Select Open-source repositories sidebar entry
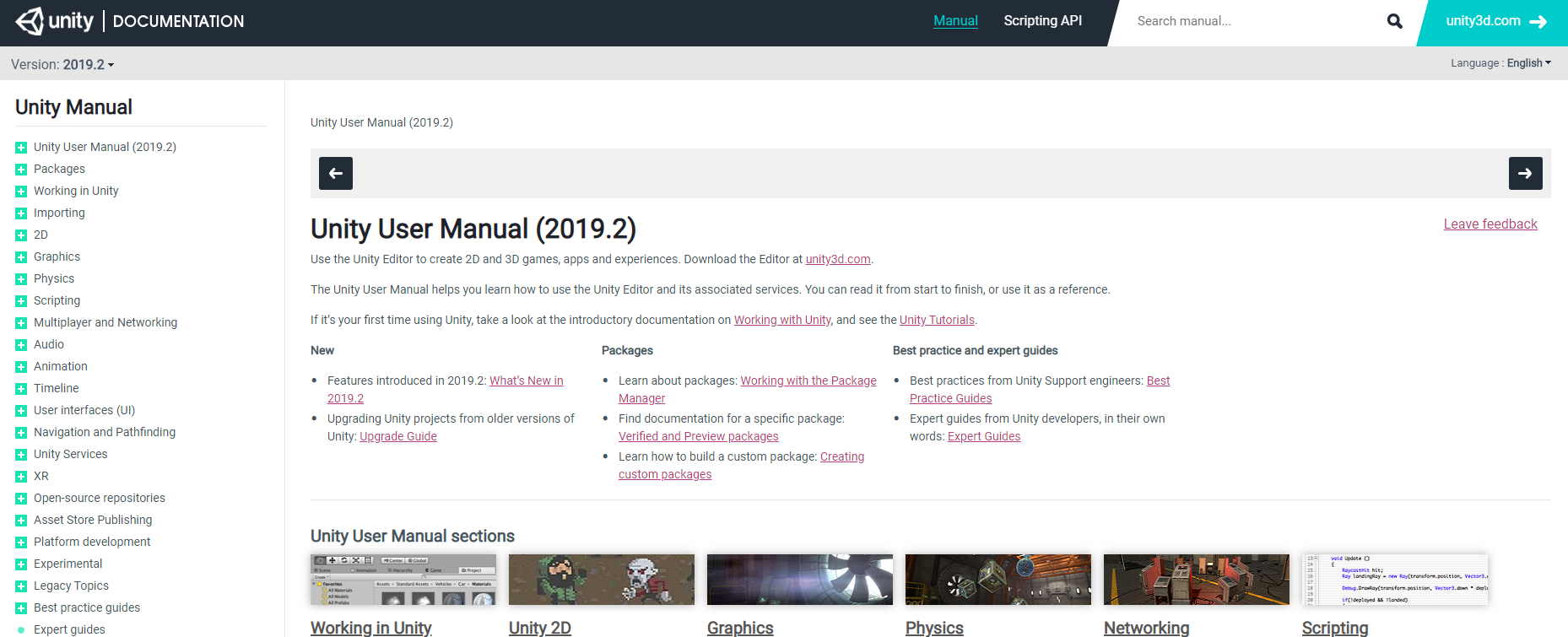Viewport: 1568px width, 637px height. (100, 498)
